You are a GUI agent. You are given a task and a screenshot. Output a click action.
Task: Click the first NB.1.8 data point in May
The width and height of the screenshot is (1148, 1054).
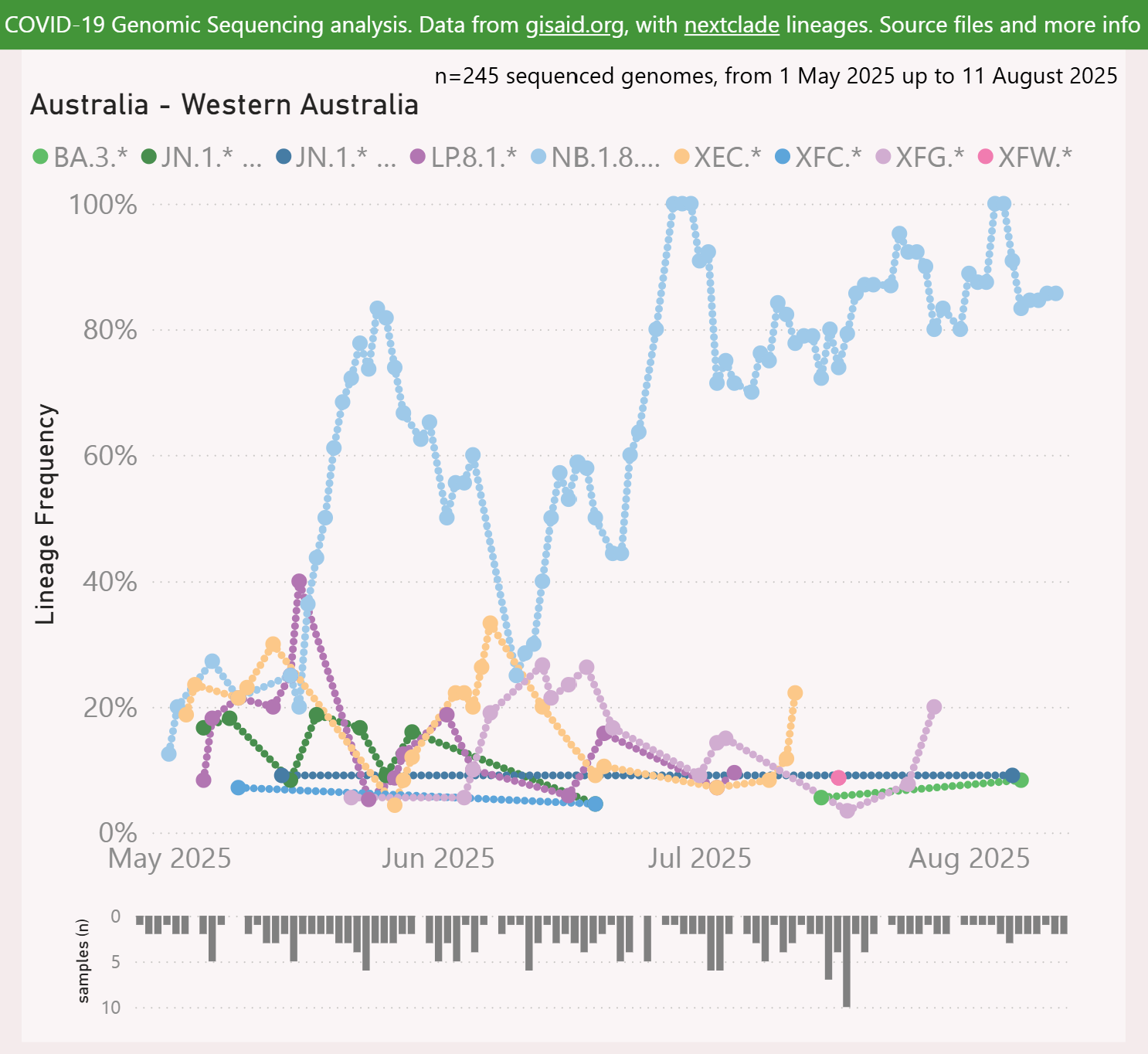pyautogui.click(x=168, y=753)
